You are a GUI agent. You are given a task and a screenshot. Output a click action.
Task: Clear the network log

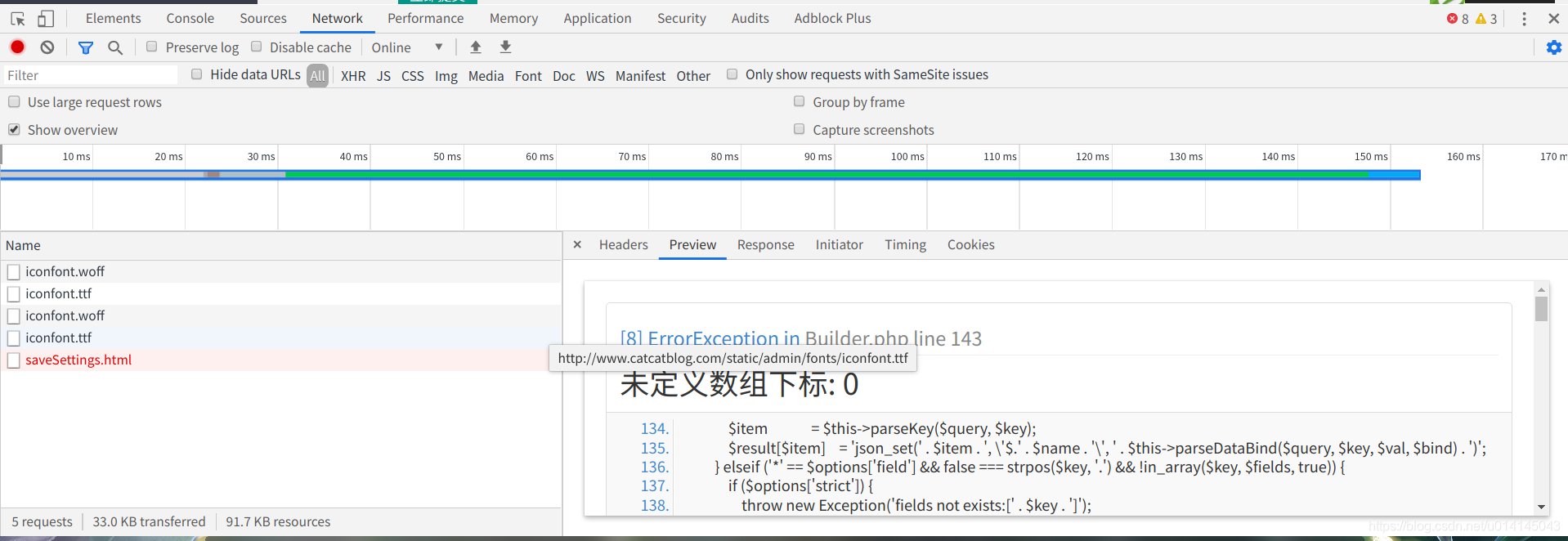coord(47,47)
